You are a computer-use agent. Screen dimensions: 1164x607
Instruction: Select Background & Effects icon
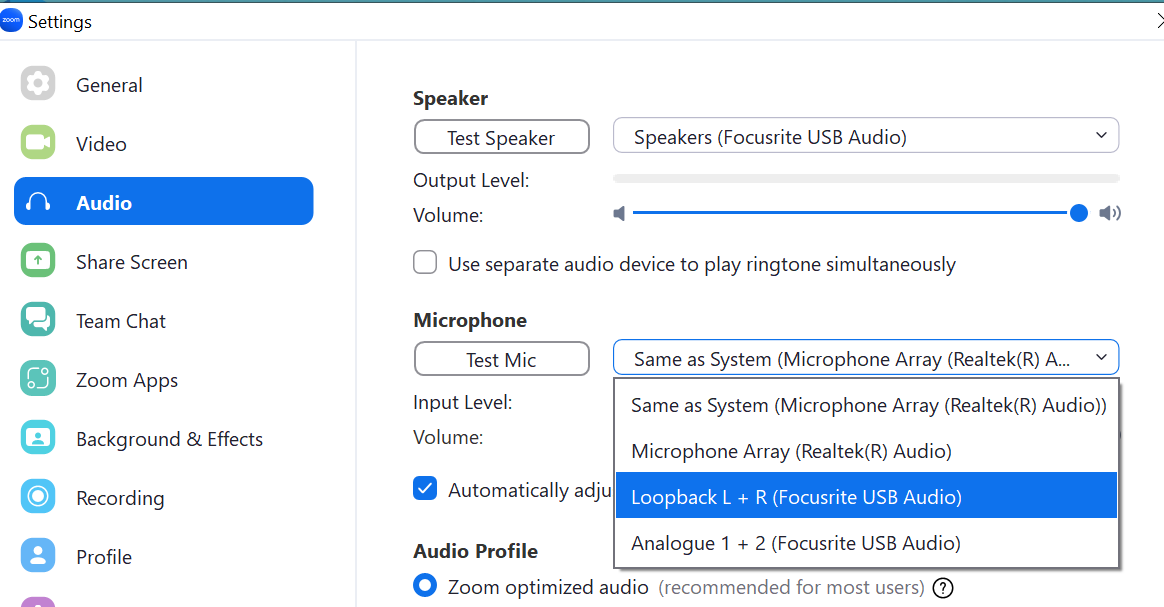click(x=38, y=438)
